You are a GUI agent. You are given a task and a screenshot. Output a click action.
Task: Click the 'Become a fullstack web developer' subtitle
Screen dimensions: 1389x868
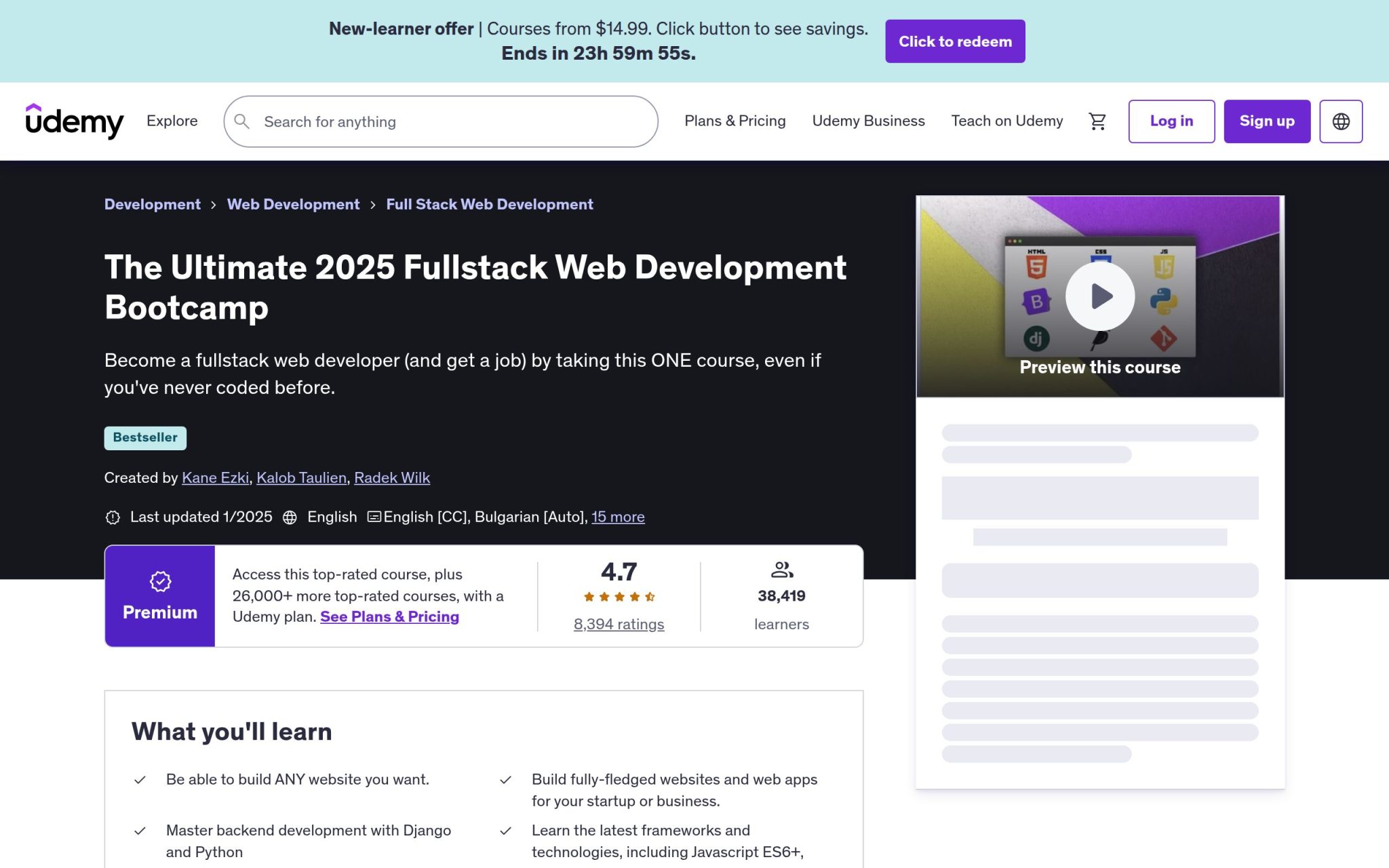(x=463, y=374)
